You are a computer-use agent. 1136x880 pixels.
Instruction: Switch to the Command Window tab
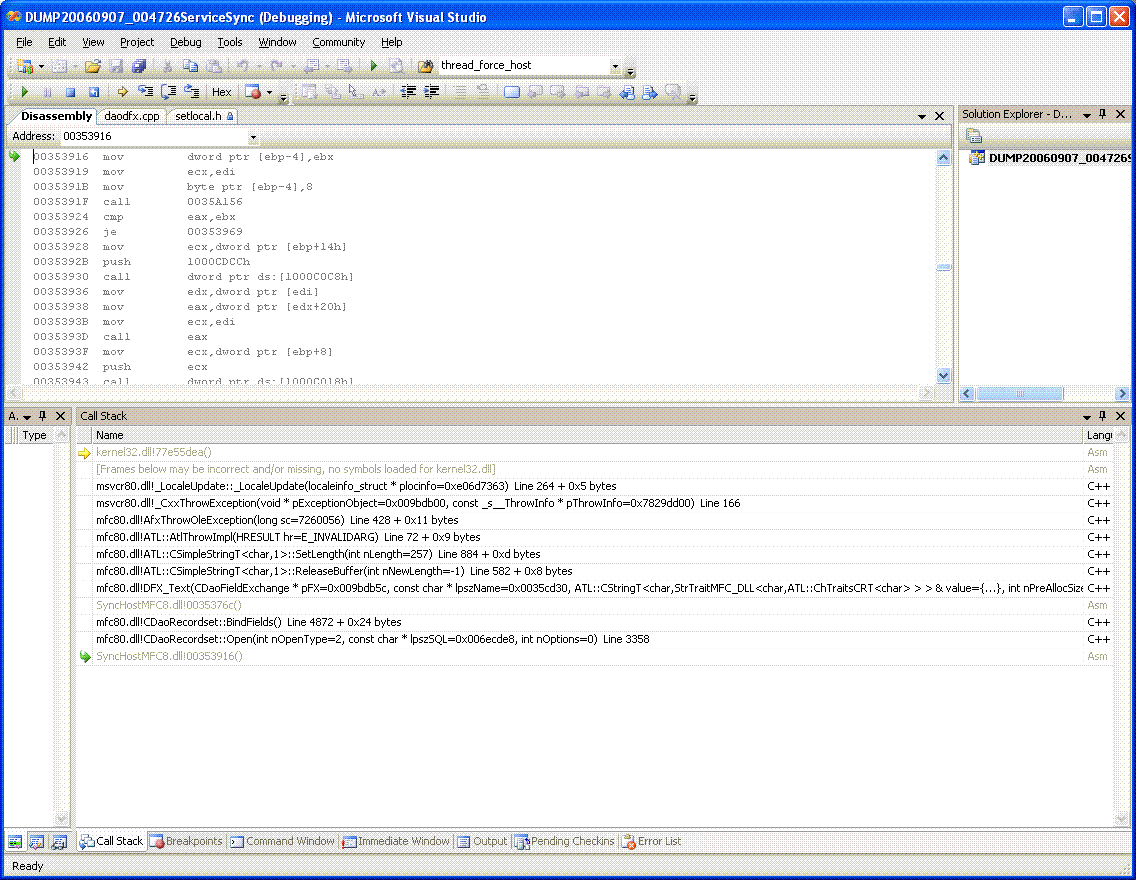click(x=283, y=841)
